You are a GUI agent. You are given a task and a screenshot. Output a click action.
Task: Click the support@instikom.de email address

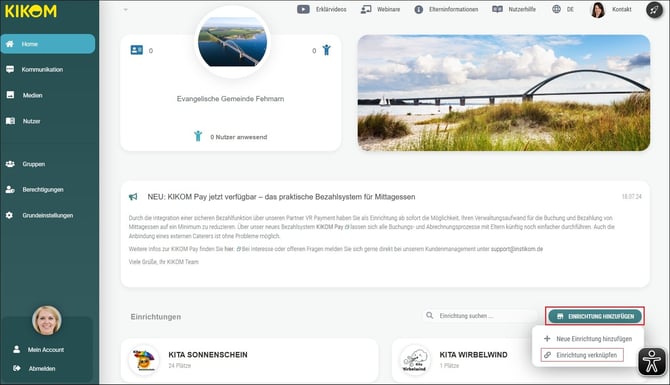point(517,249)
